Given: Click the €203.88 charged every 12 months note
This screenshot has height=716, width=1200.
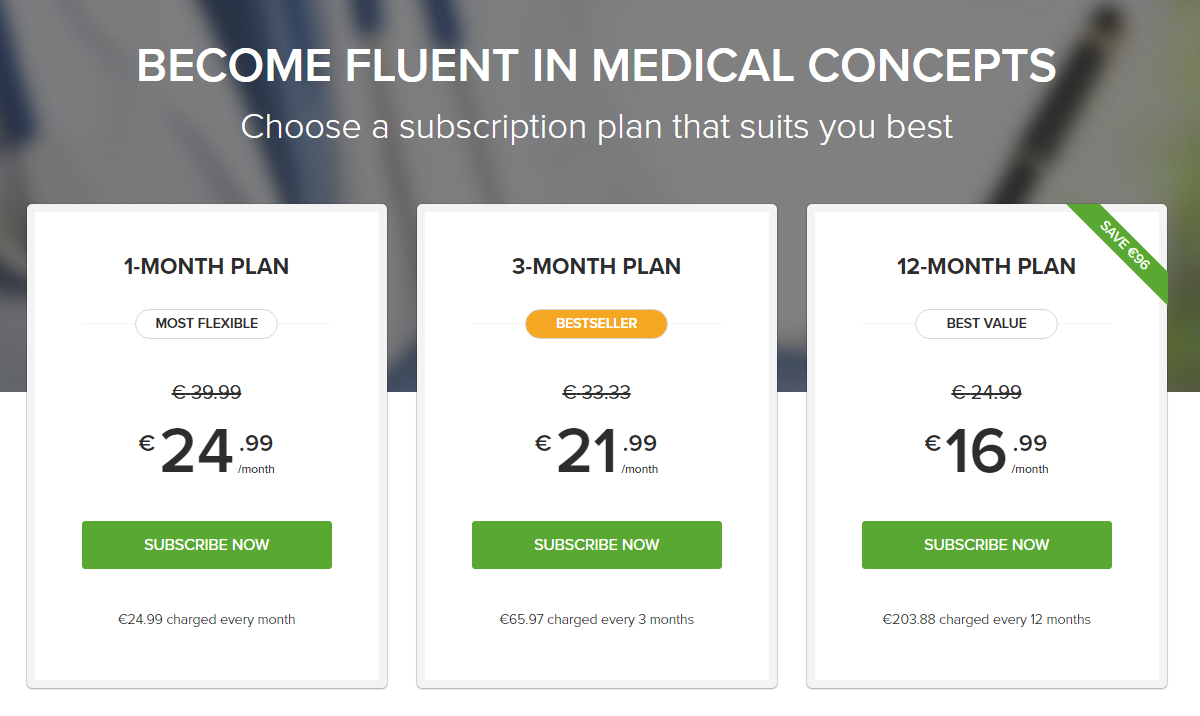Looking at the screenshot, I should click(987, 620).
